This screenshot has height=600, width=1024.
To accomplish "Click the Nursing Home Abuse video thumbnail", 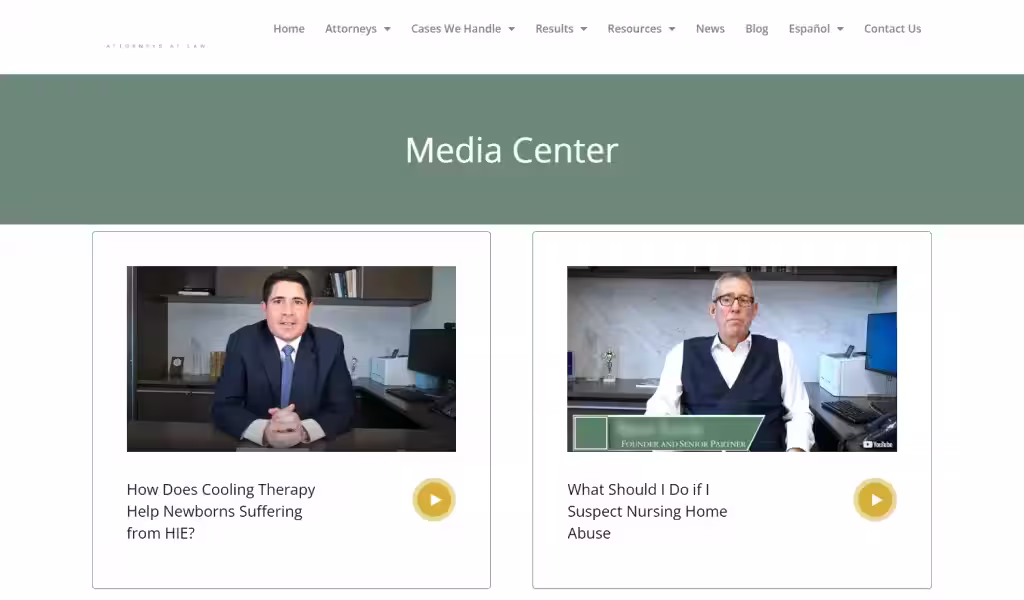I will point(731,358).
